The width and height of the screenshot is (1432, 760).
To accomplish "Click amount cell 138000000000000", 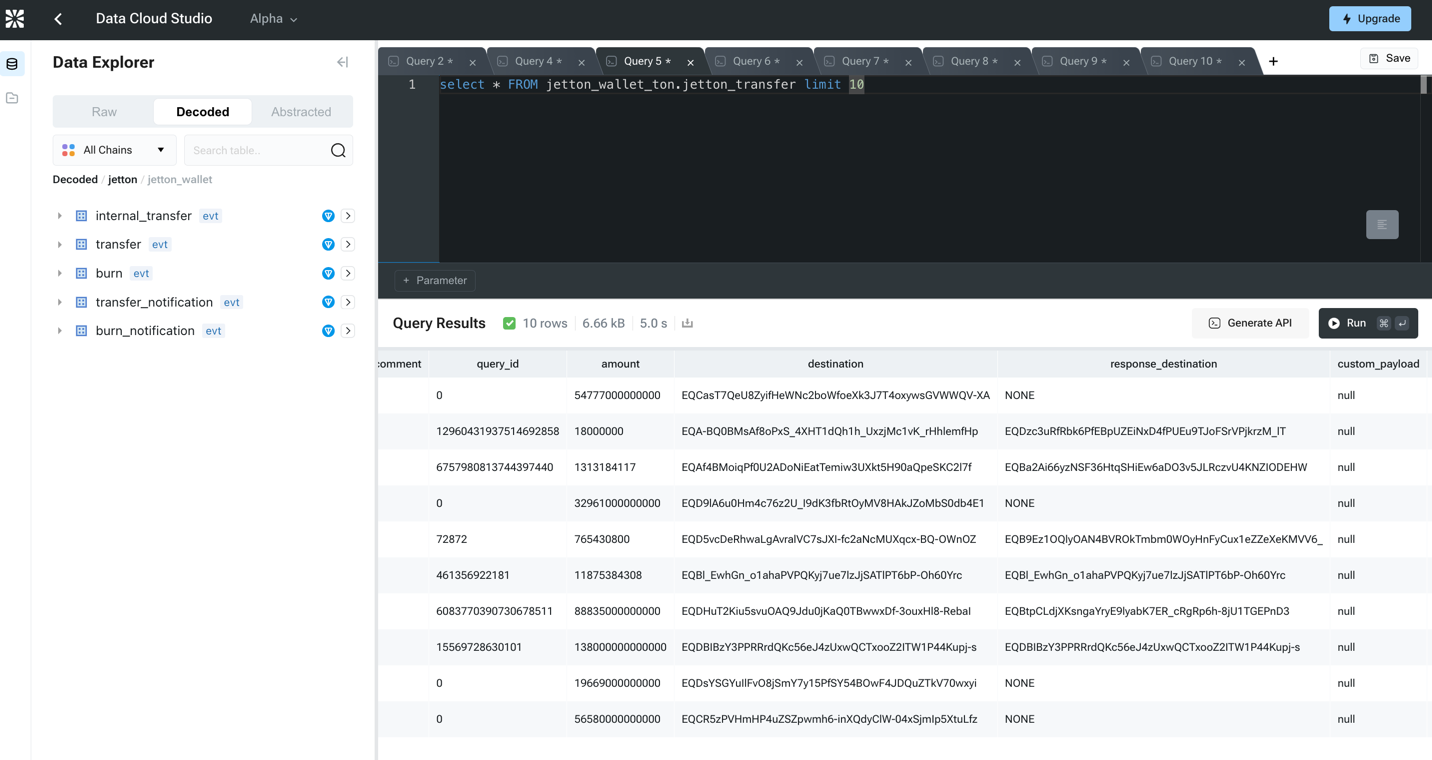I will coord(620,648).
